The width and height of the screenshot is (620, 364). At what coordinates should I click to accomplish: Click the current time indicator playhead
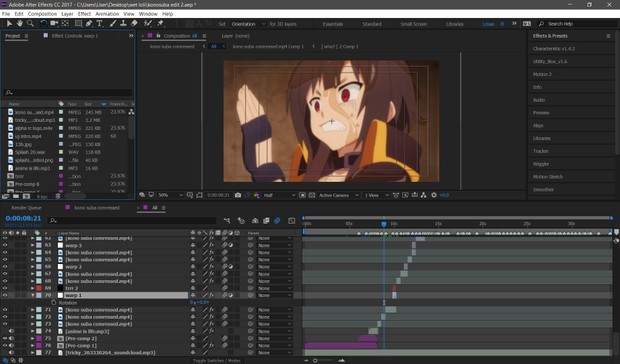coord(384,224)
